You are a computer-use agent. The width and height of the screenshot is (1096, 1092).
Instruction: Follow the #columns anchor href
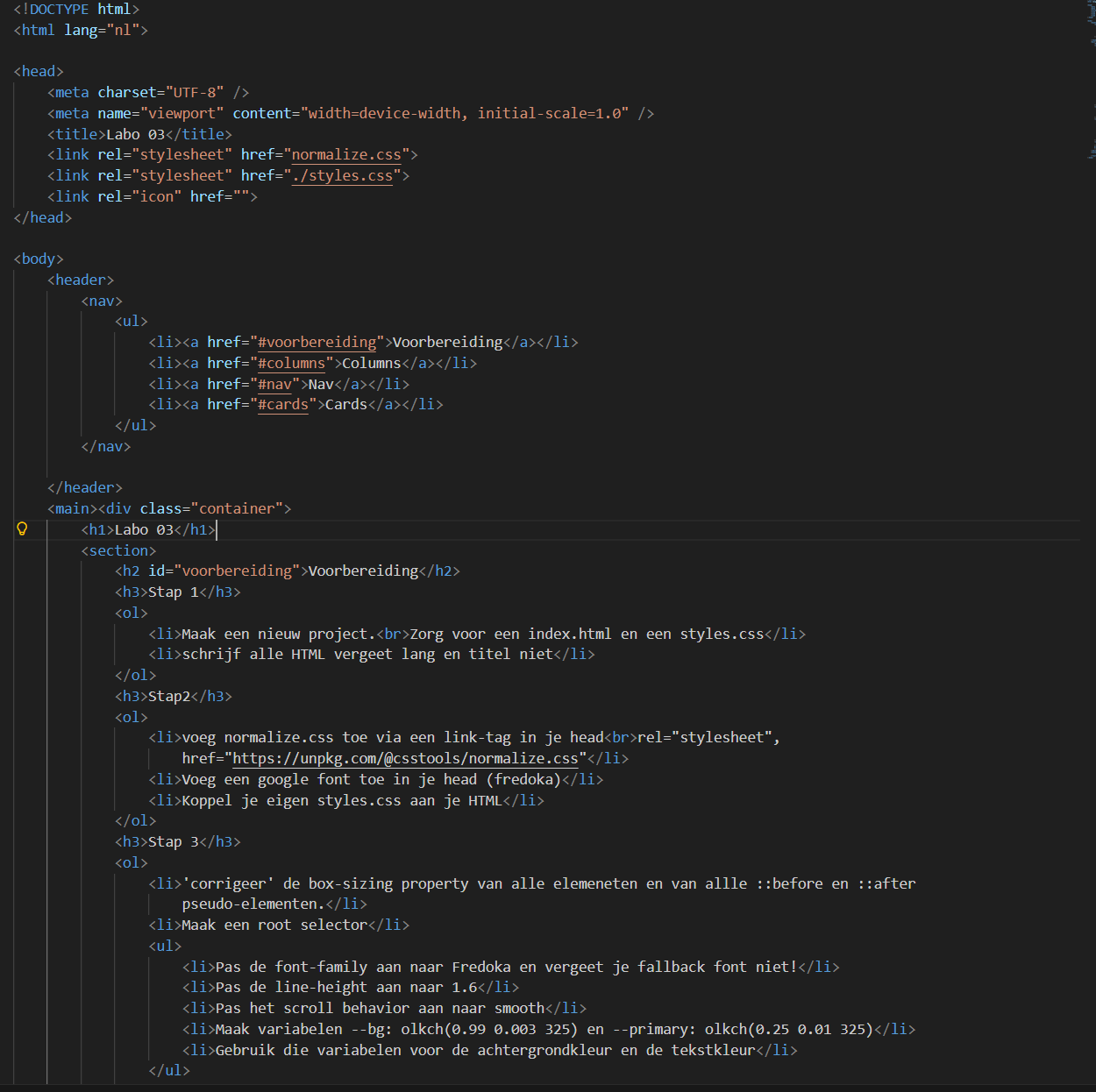pyautogui.click(x=291, y=364)
